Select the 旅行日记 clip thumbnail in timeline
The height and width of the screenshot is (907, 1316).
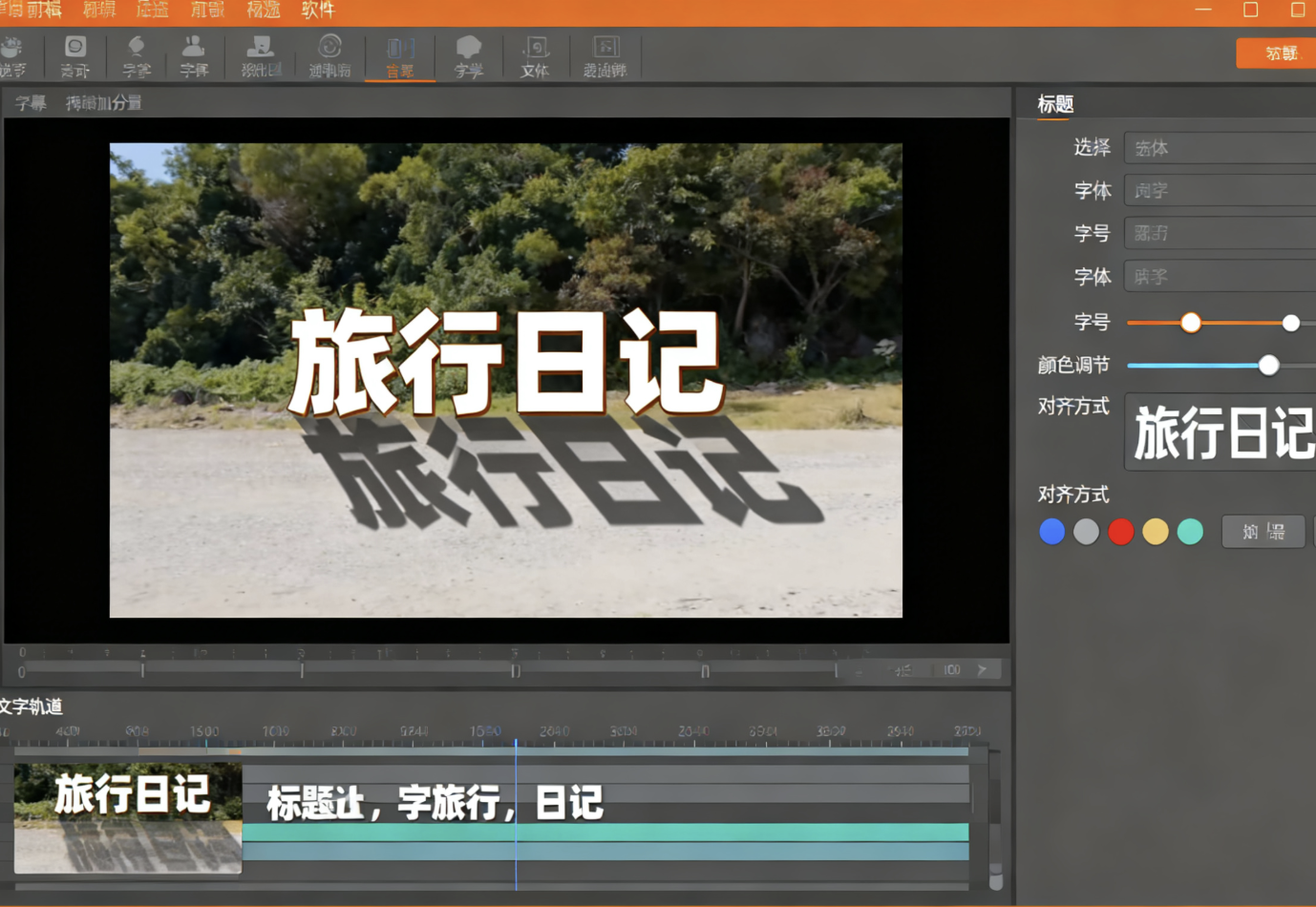point(128,817)
